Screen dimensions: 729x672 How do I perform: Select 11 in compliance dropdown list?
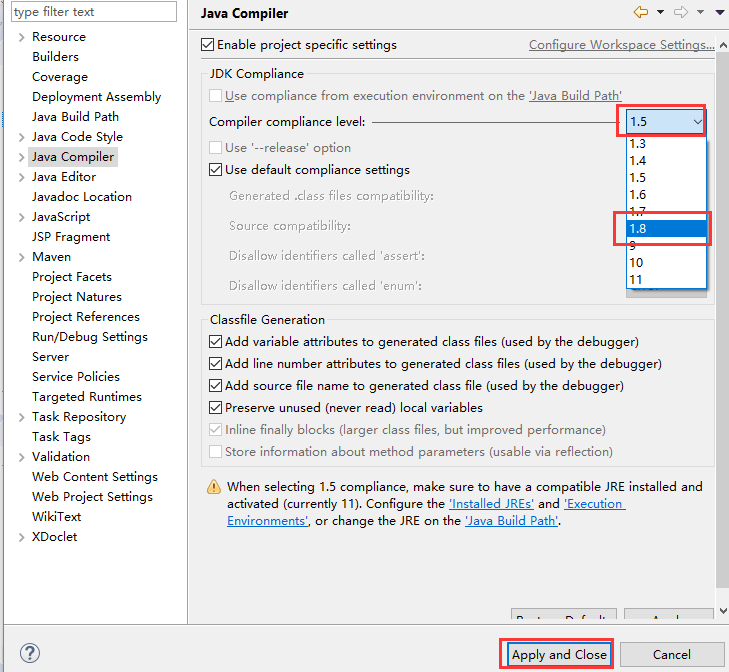coord(666,279)
